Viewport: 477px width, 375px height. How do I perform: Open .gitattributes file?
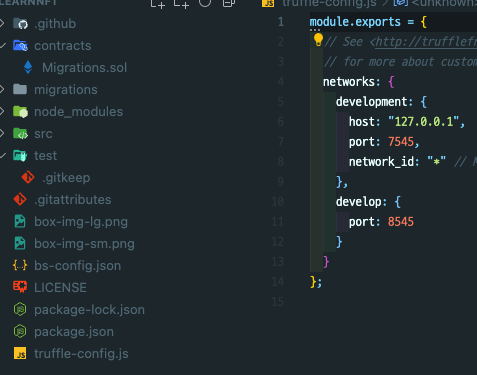tap(73, 200)
